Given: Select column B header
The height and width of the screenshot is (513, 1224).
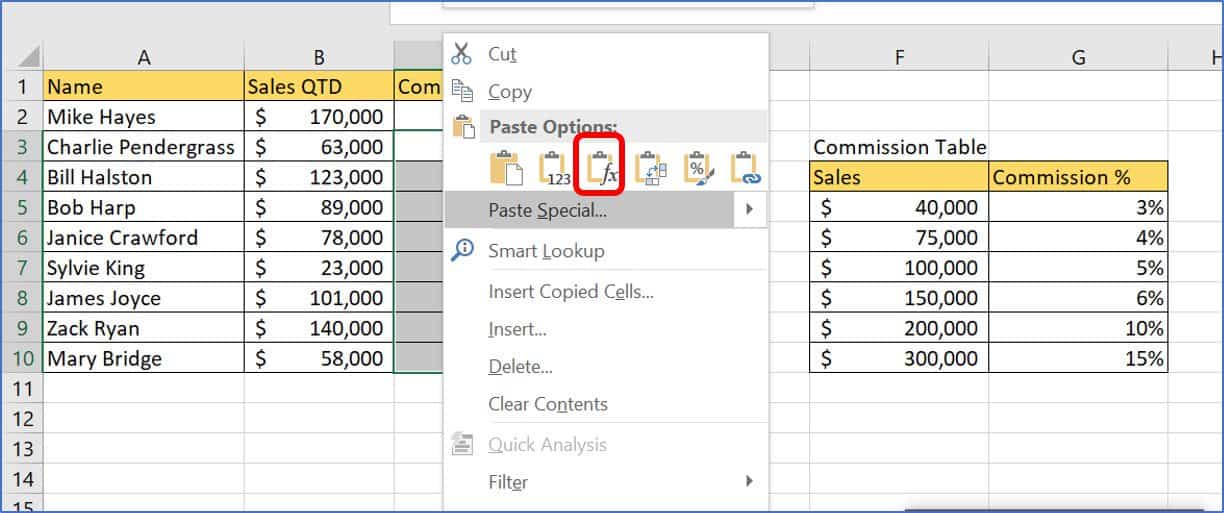Looking at the screenshot, I should [319, 58].
